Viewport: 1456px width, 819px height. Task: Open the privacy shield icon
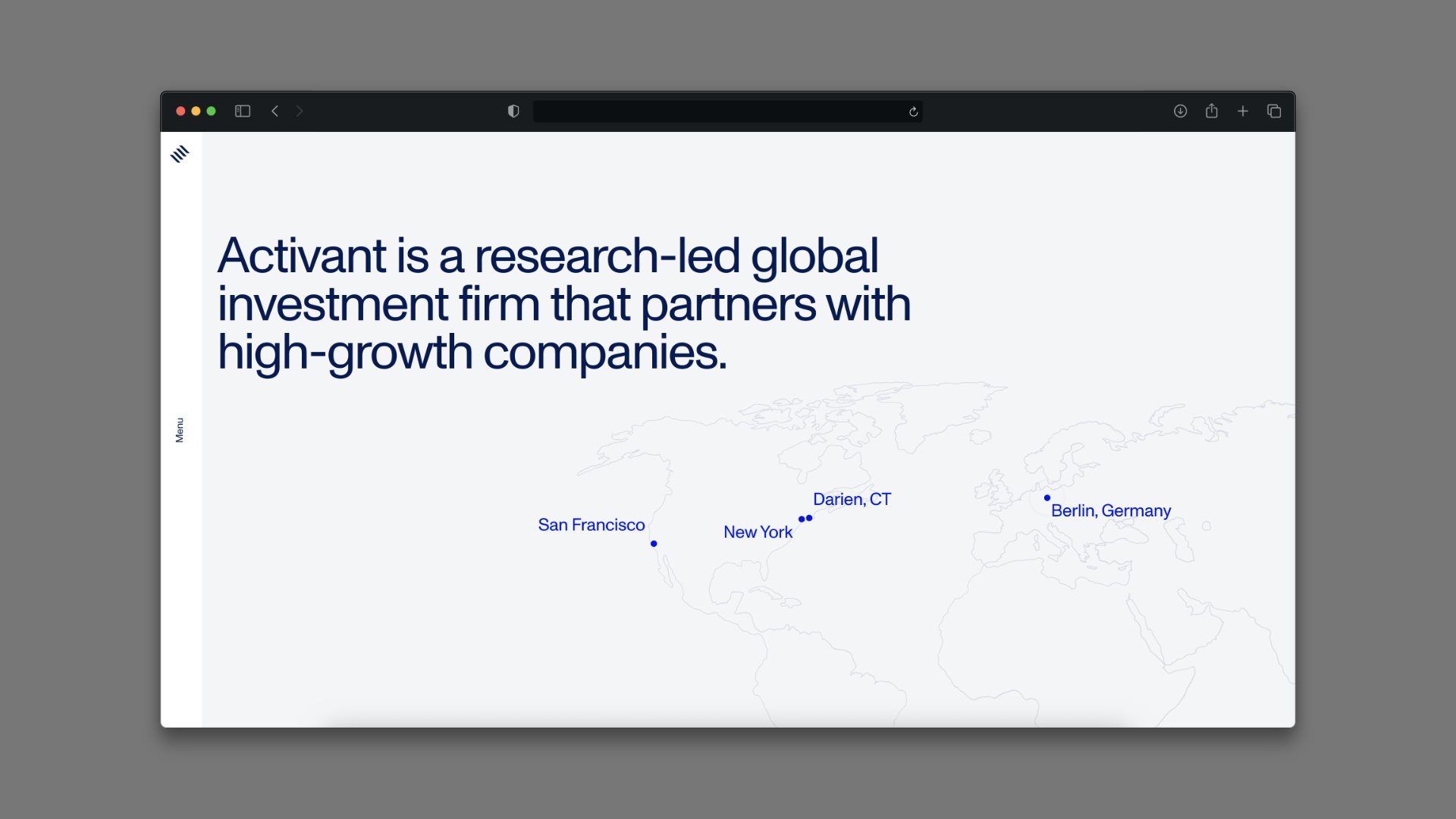513,111
